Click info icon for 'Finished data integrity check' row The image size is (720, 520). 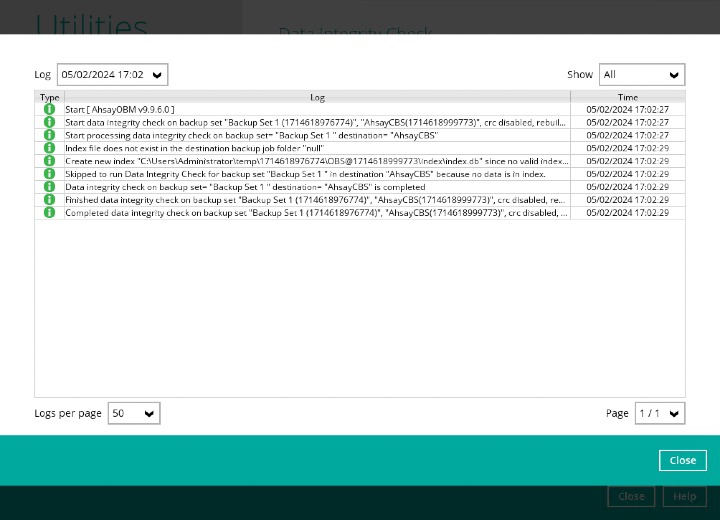pos(49,200)
